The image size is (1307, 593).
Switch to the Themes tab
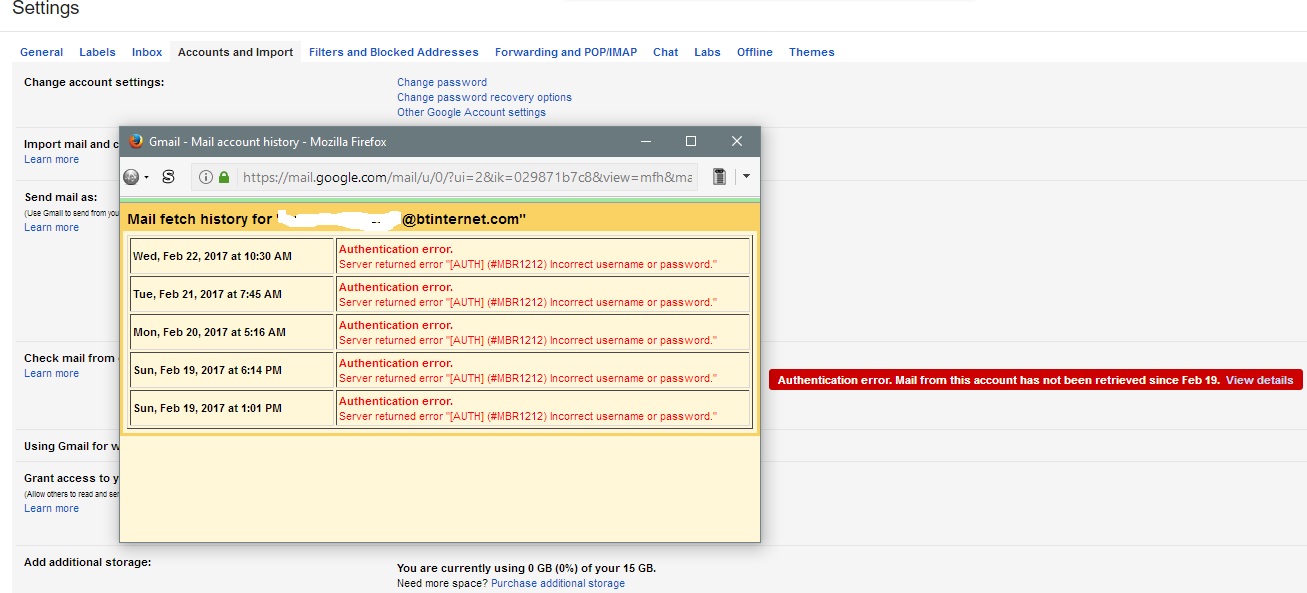tap(812, 52)
